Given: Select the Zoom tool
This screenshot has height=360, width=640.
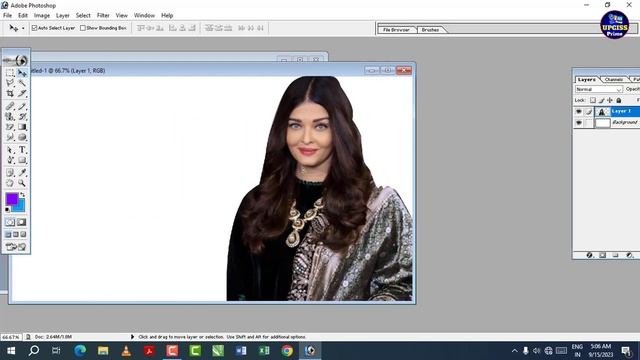Looking at the screenshot, I should pyautogui.click(x=22, y=183).
